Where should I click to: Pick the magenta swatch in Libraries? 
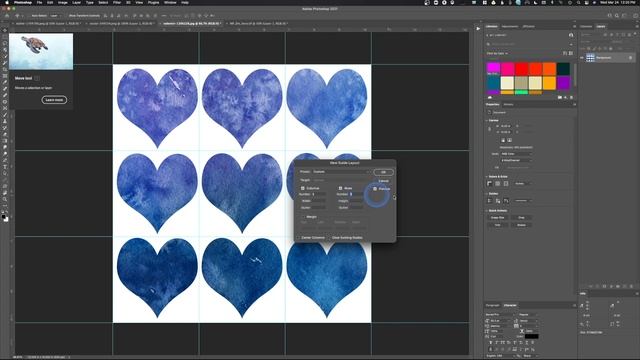point(493,69)
